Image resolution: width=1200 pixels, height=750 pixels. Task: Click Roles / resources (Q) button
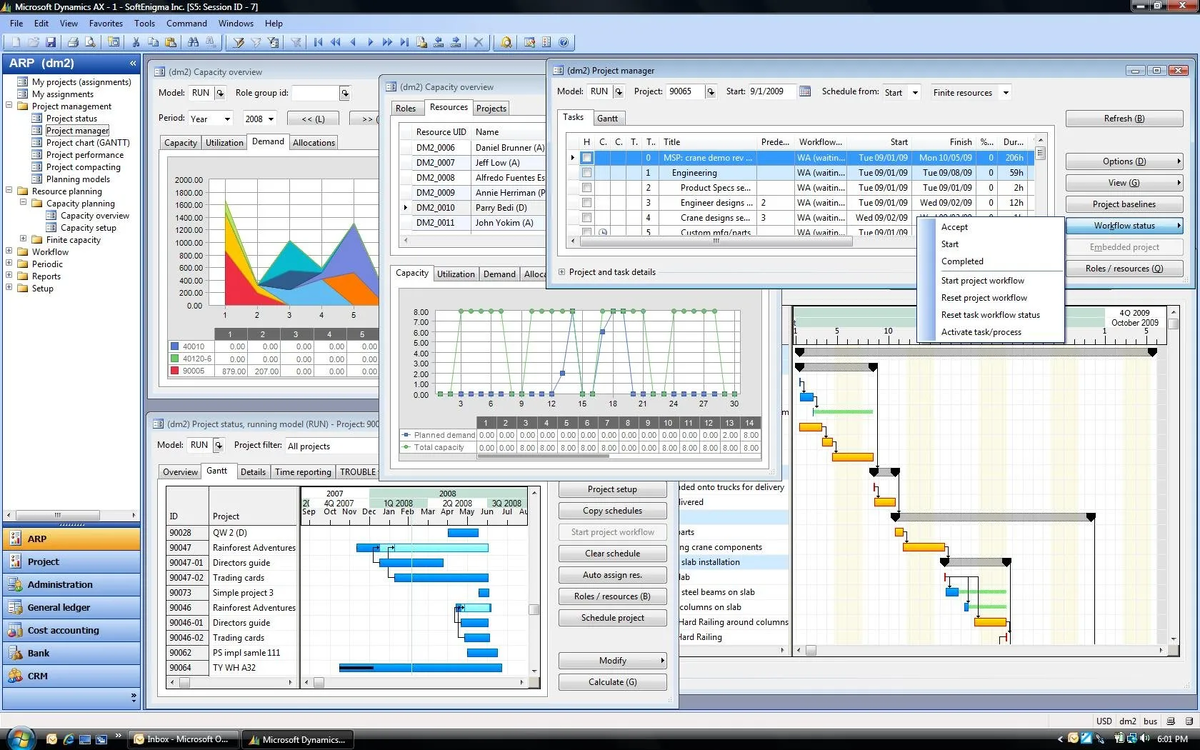1124,268
